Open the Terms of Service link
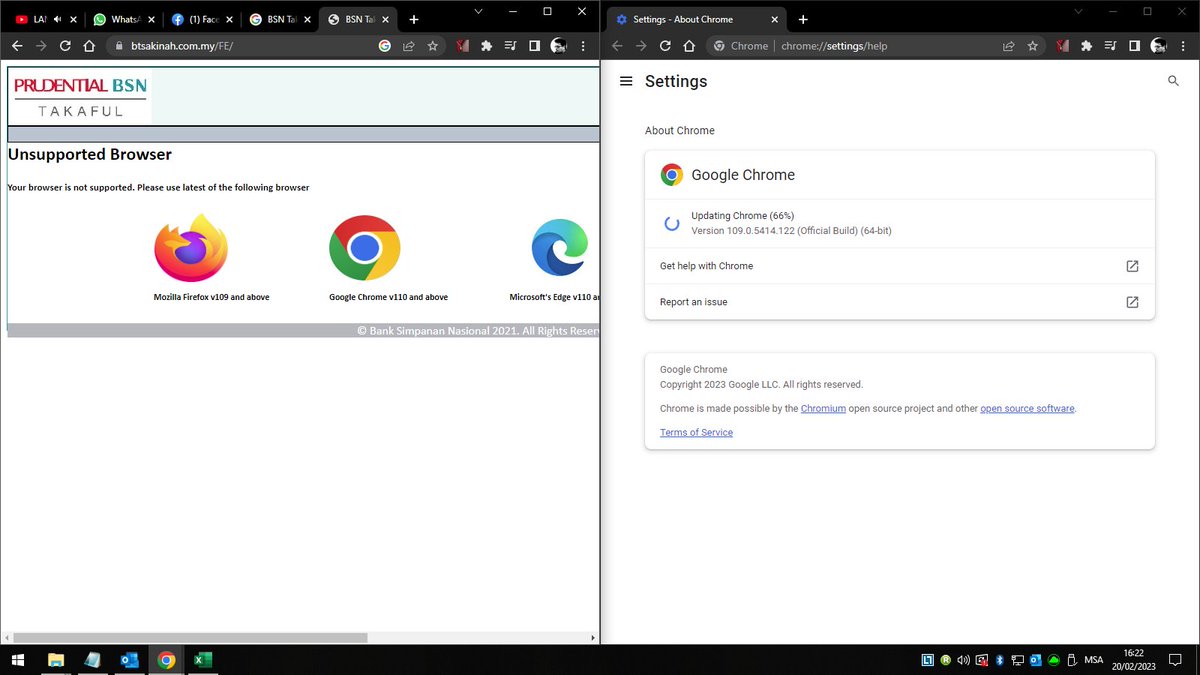1200x675 pixels. (x=696, y=432)
